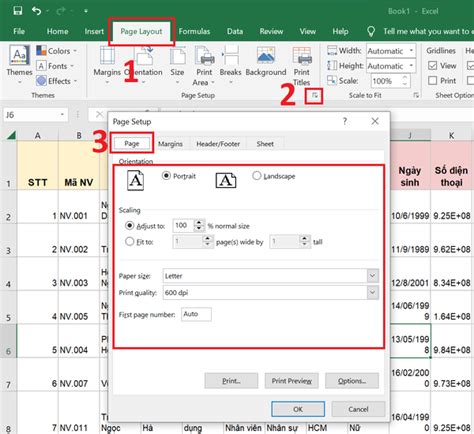Open the Undo history dropdown arrow
The width and height of the screenshot is (474, 434).
coord(47,11)
